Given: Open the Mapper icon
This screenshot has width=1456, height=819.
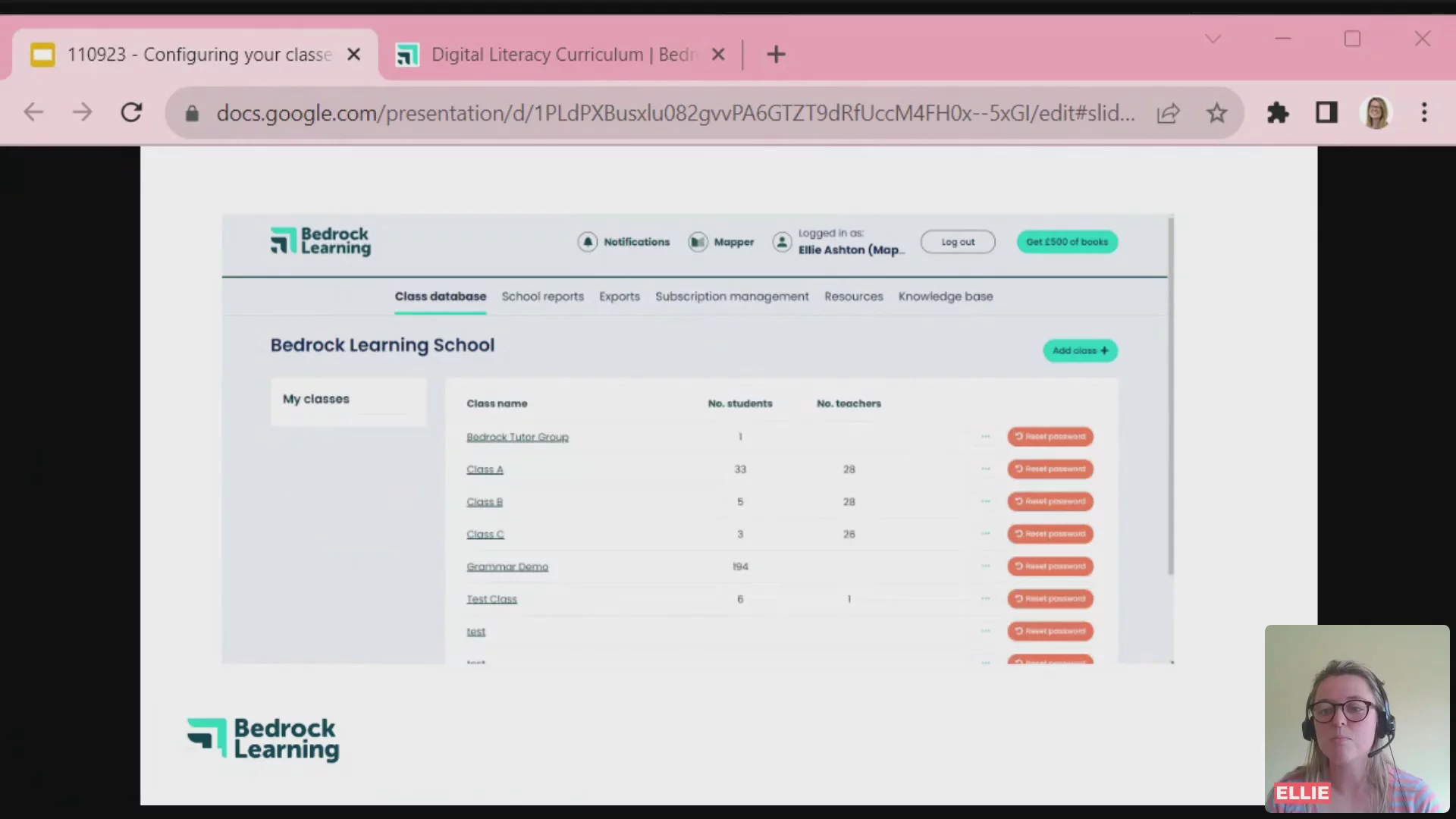Looking at the screenshot, I should click(698, 242).
